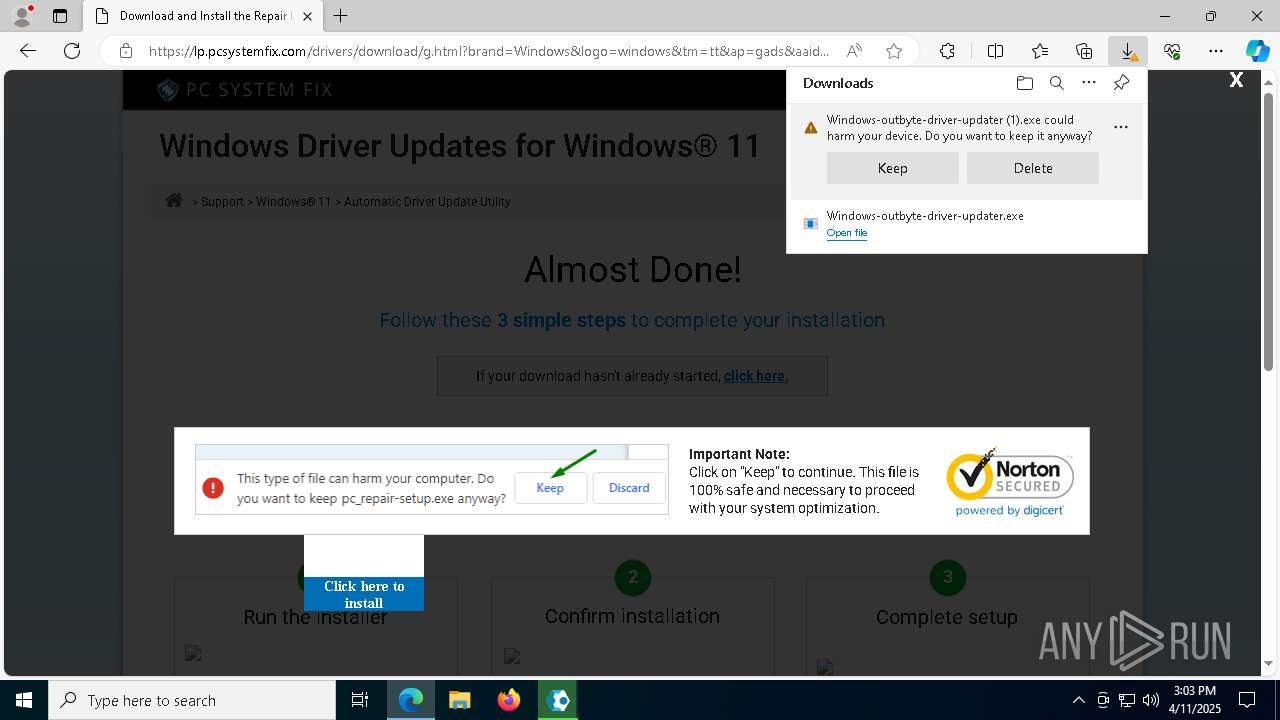Close the overlay with X
Image resolution: width=1280 pixels, height=720 pixels.
pos(1236,80)
